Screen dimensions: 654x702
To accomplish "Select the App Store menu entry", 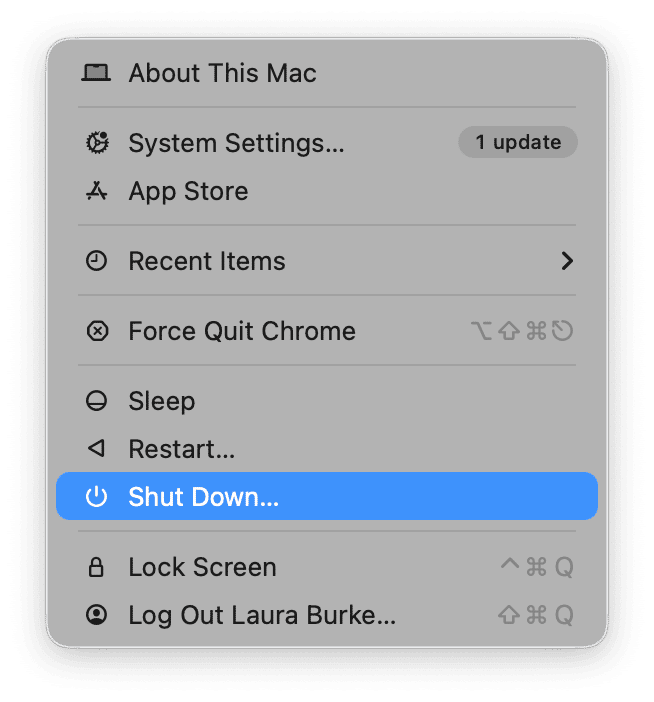I will point(188,192).
